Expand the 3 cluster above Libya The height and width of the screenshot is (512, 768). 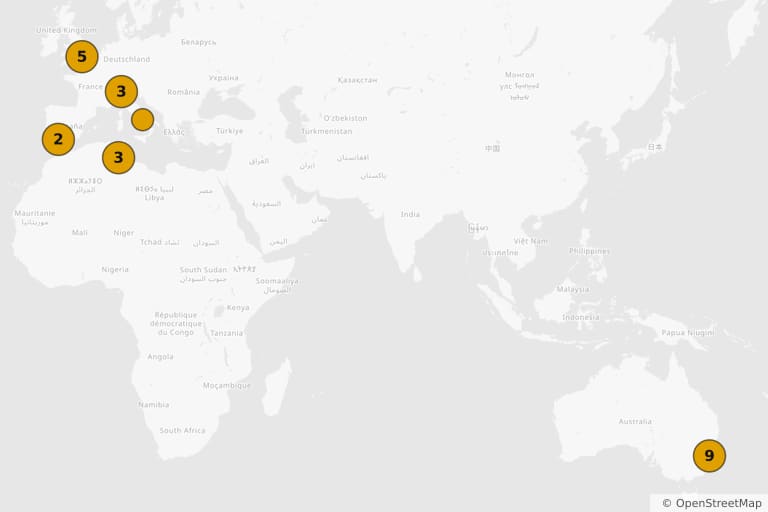click(x=119, y=158)
